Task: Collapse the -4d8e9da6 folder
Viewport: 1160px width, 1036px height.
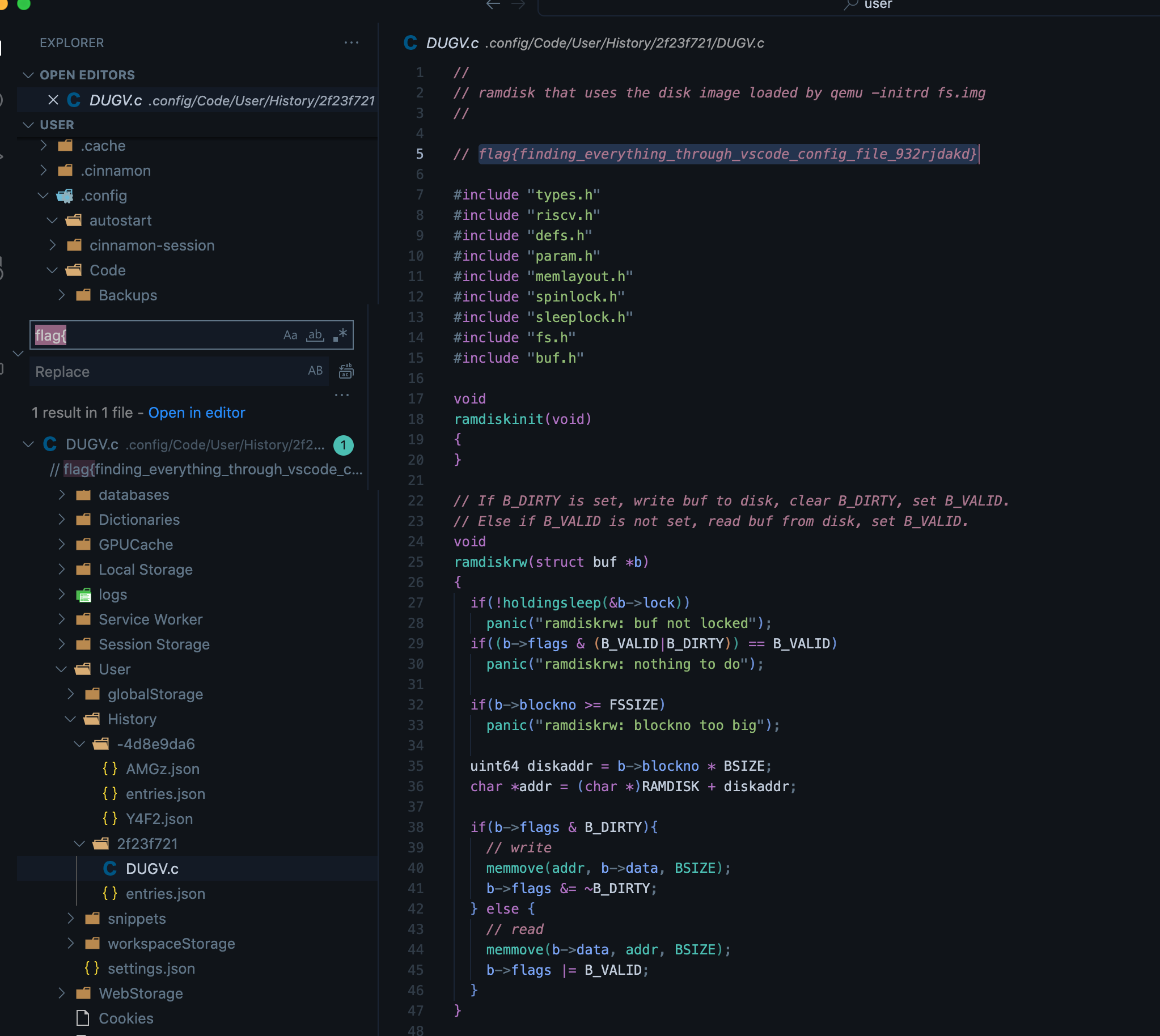Action: (80, 744)
